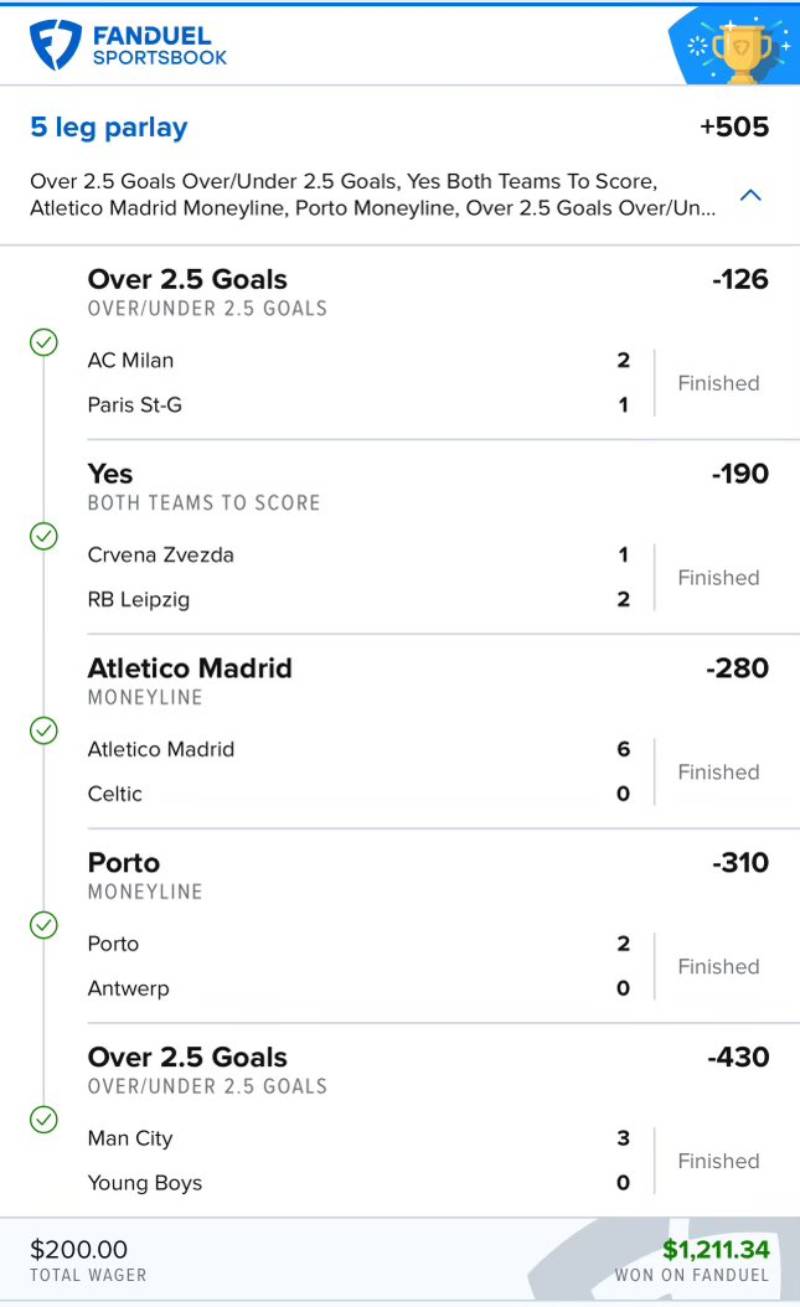Click the 5 leg parlay heading
This screenshot has width=800, height=1307.
tap(109, 127)
